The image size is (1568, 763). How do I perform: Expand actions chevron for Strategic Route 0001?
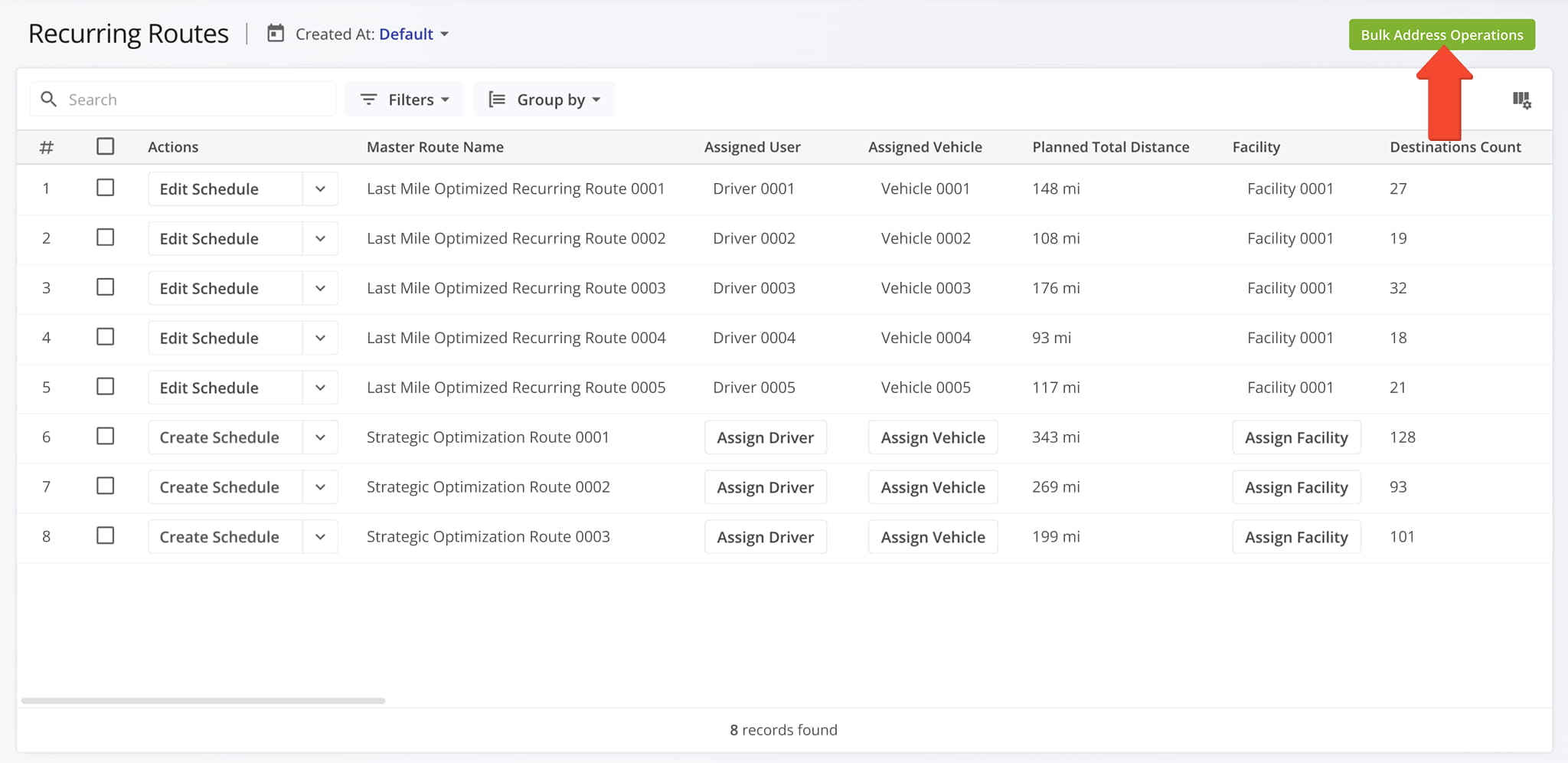click(320, 437)
